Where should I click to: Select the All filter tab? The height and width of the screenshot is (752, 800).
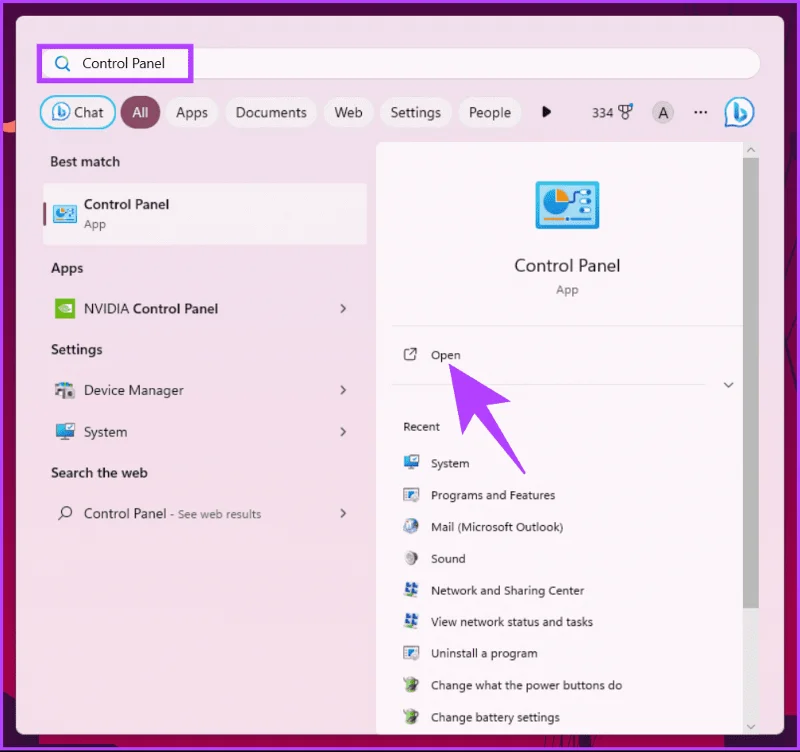point(140,112)
